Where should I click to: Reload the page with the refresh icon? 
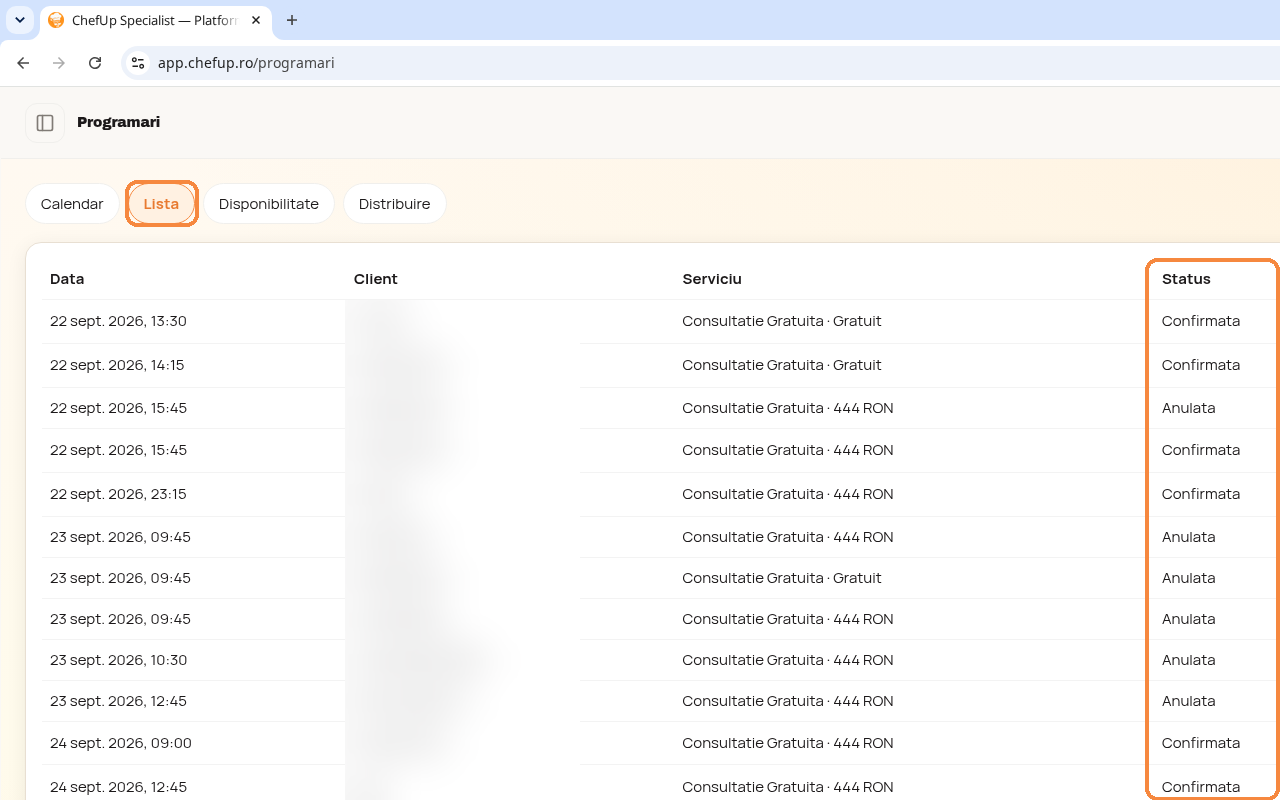point(95,63)
